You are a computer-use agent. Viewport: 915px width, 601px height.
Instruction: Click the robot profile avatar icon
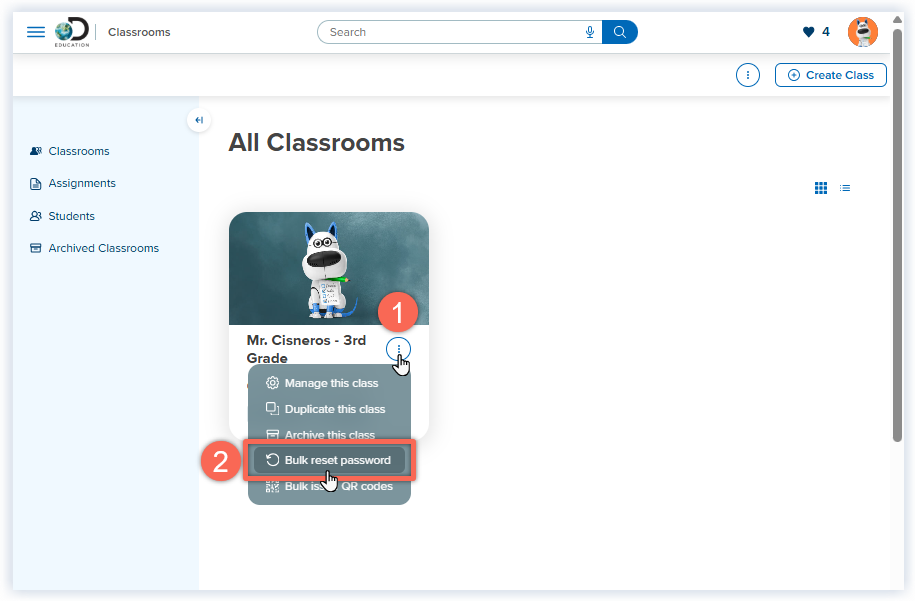click(x=862, y=31)
